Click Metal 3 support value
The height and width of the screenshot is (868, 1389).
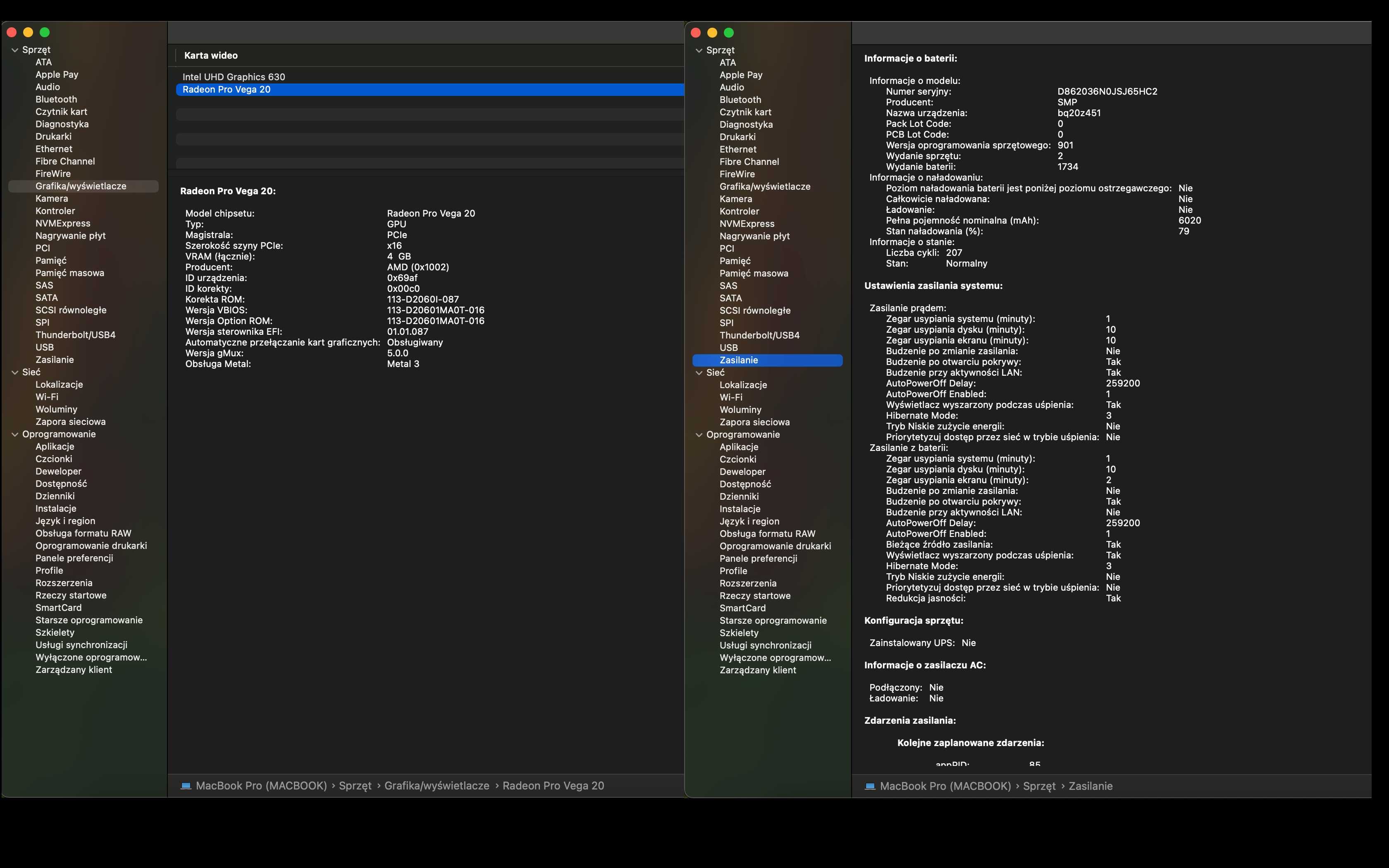(x=403, y=364)
